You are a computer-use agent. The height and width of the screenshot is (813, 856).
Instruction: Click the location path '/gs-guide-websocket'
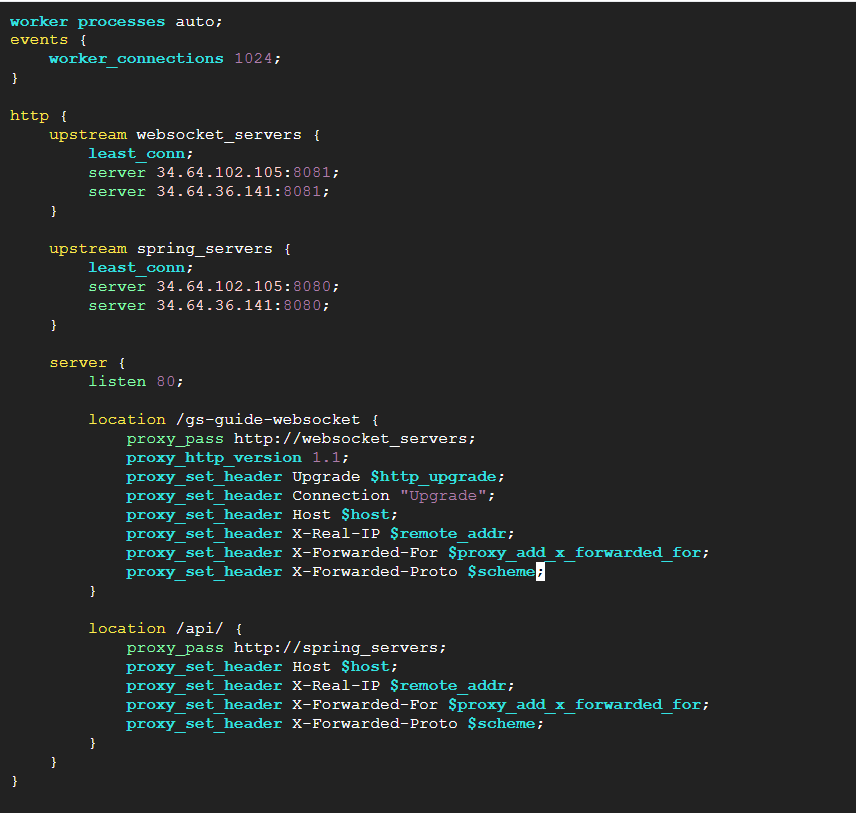[268, 420]
